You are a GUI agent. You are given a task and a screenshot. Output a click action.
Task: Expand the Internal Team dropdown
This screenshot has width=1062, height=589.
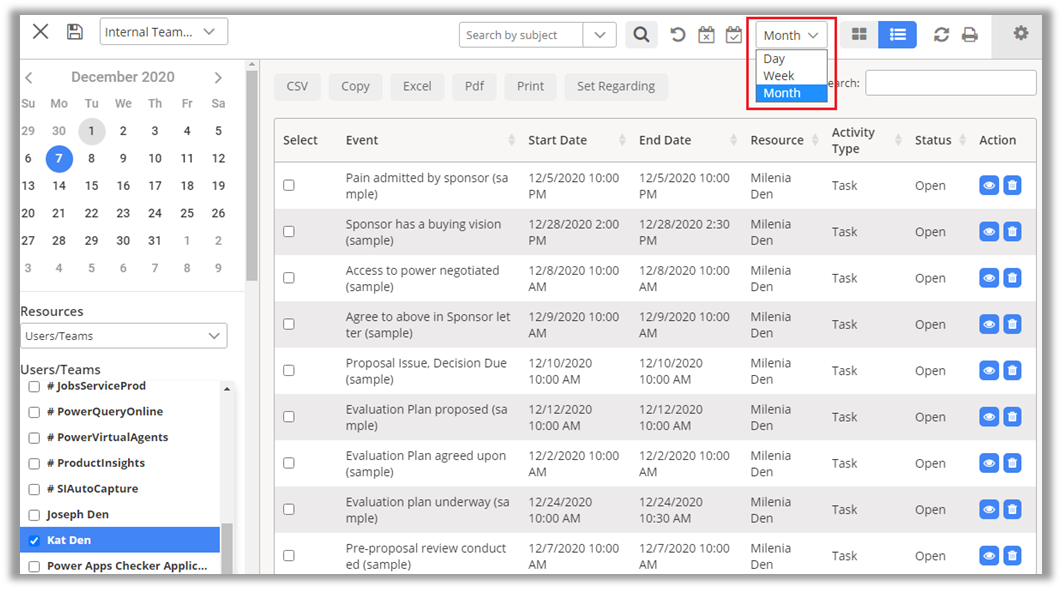pyautogui.click(x=164, y=32)
